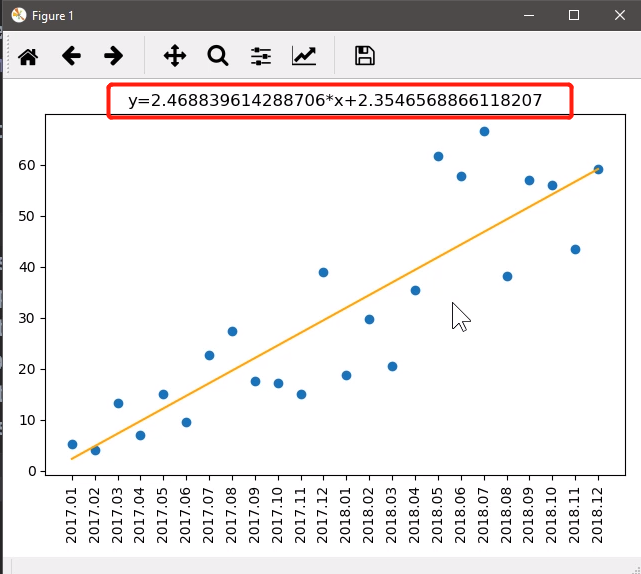Click the data point above 2018.08
The height and width of the screenshot is (574, 641).
[507, 277]
